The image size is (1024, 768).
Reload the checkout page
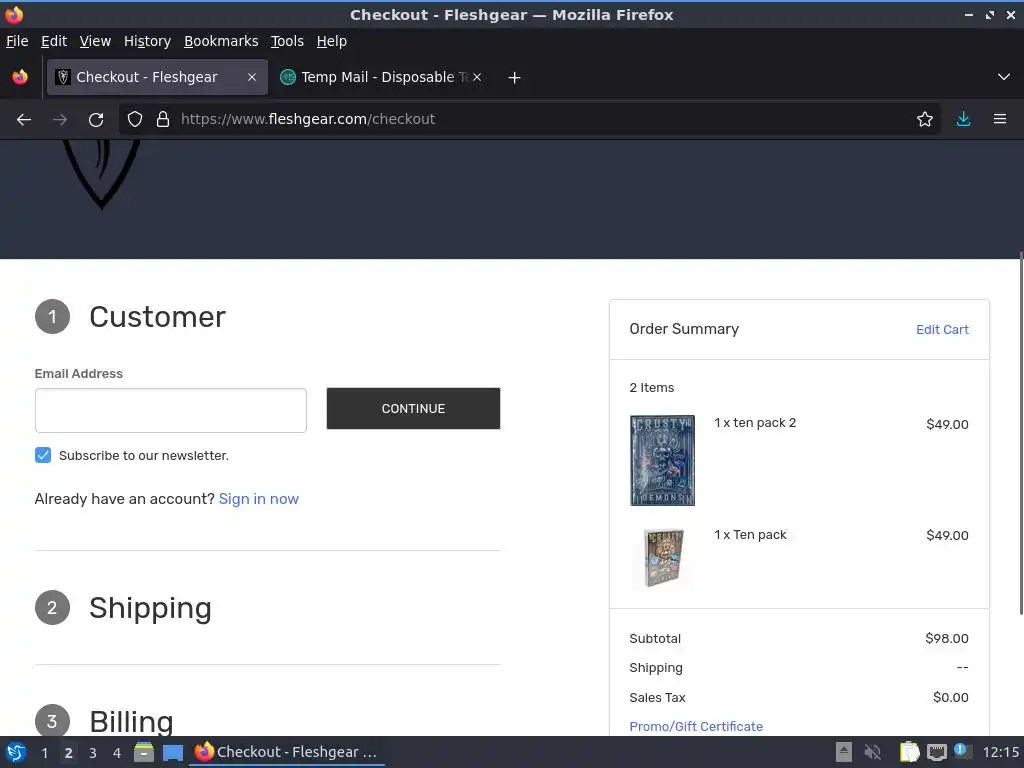96,120
